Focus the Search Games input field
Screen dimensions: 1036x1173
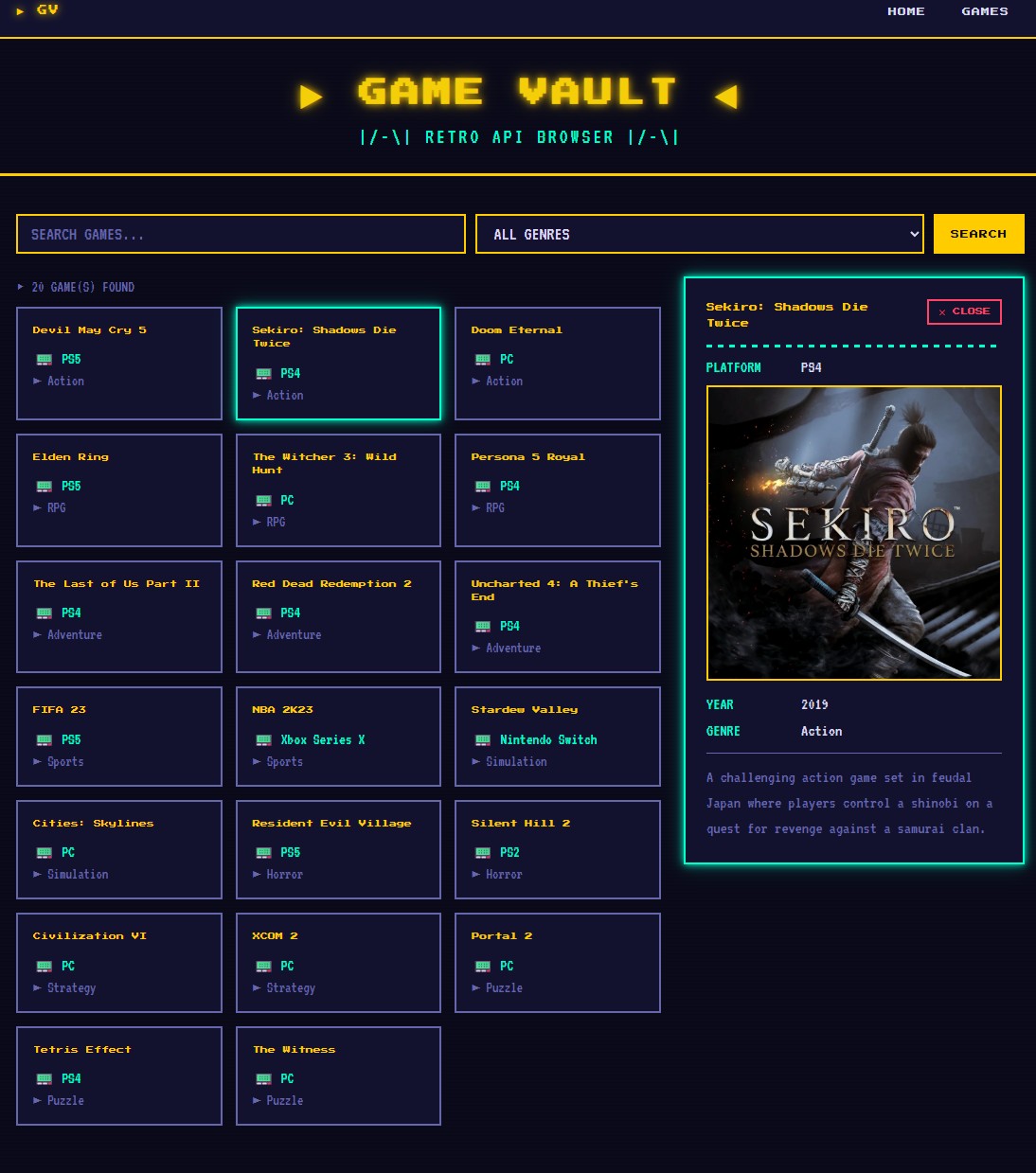pyautogui.click(x=241, y=234)
